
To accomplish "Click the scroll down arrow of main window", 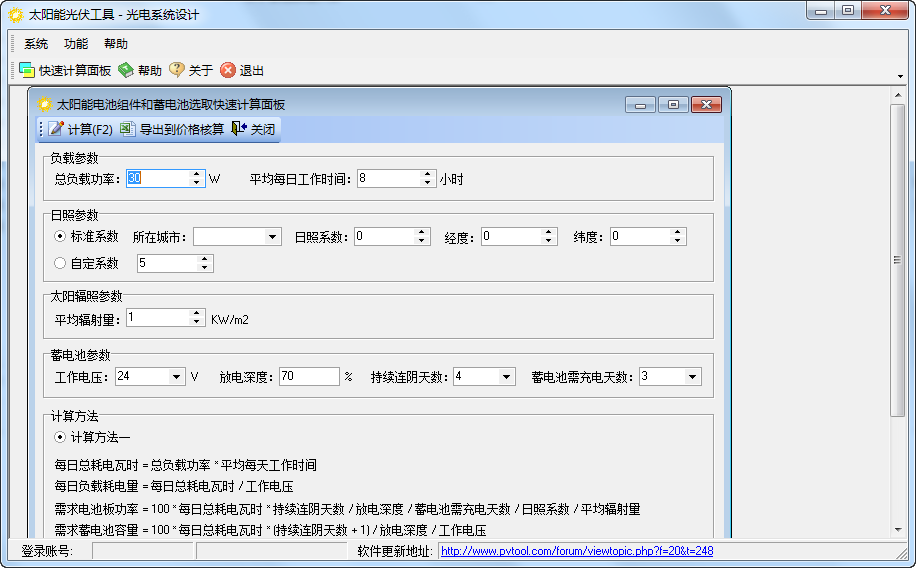I will (x=898, y=530).
